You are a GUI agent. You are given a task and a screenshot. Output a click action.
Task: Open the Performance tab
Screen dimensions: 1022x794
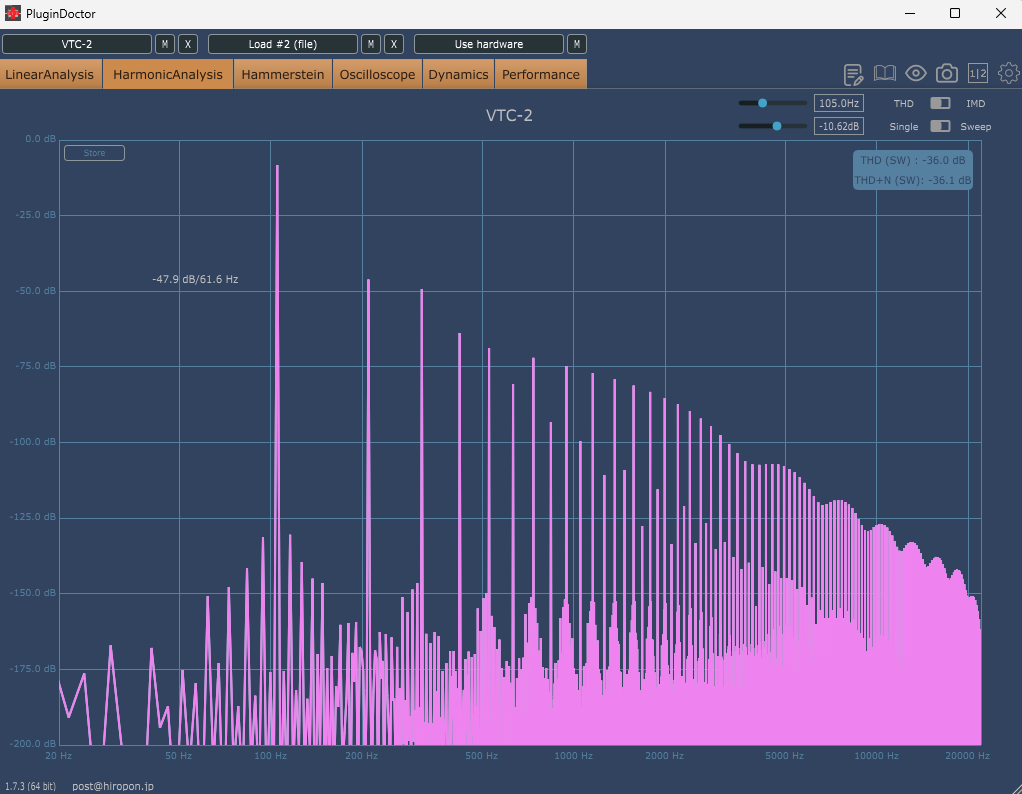540,74
